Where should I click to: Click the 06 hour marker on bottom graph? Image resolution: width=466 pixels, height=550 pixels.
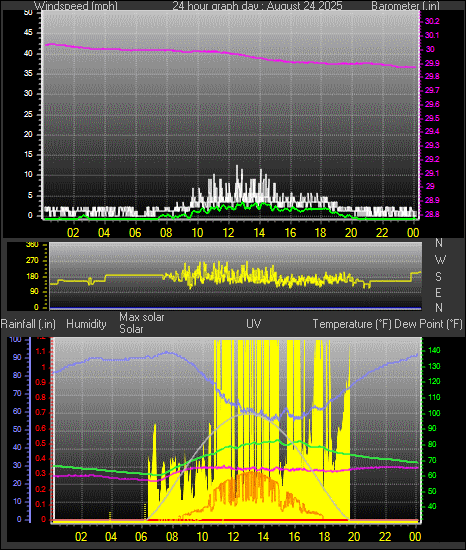pos(141,537)
